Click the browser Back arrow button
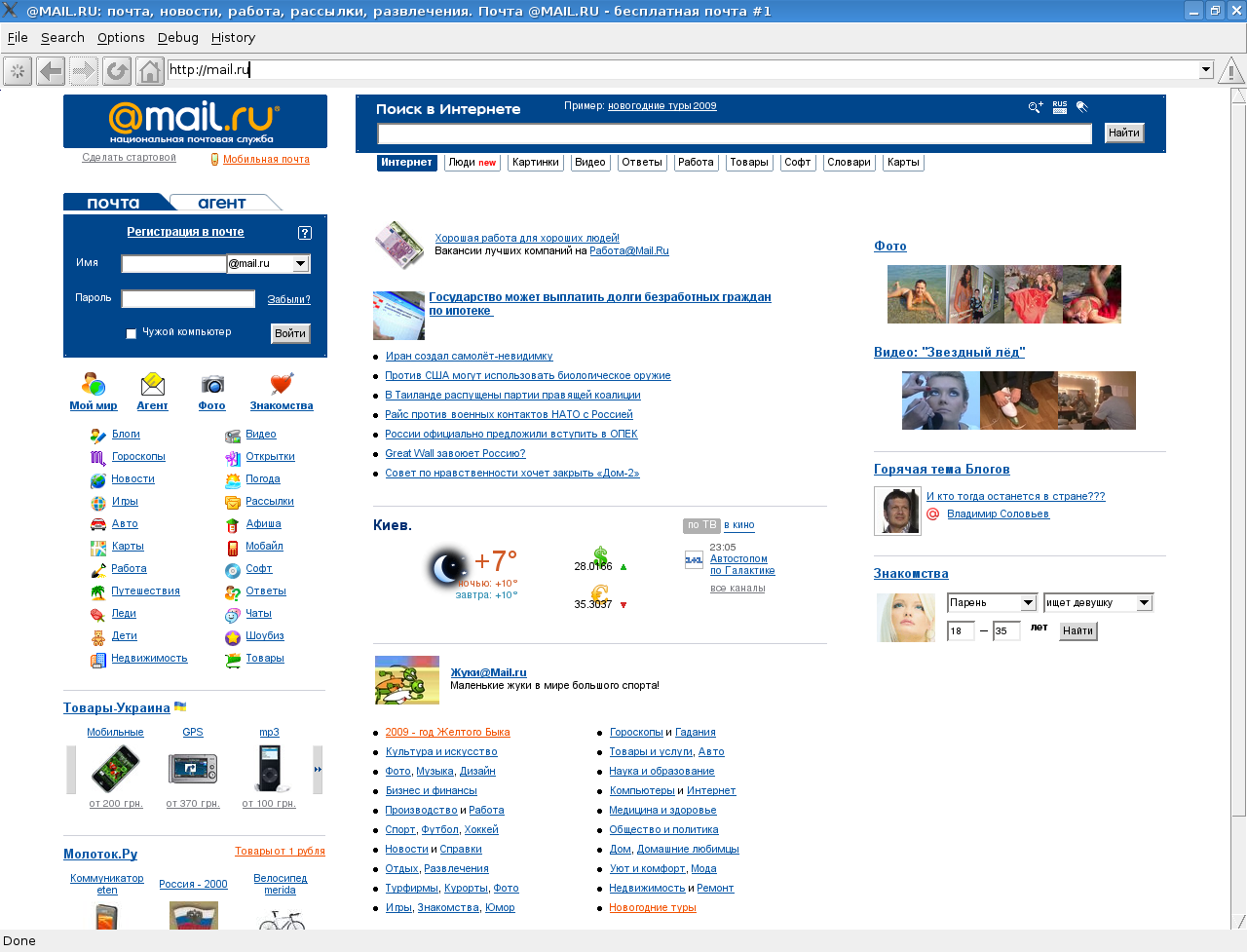Viewport: 1247px width, 952px height. point(51,71)
